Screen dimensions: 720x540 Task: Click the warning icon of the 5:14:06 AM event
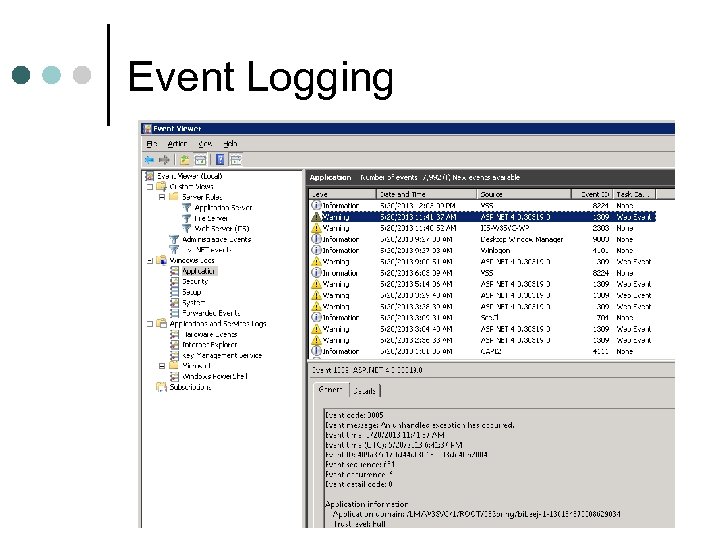pos(316,284)
